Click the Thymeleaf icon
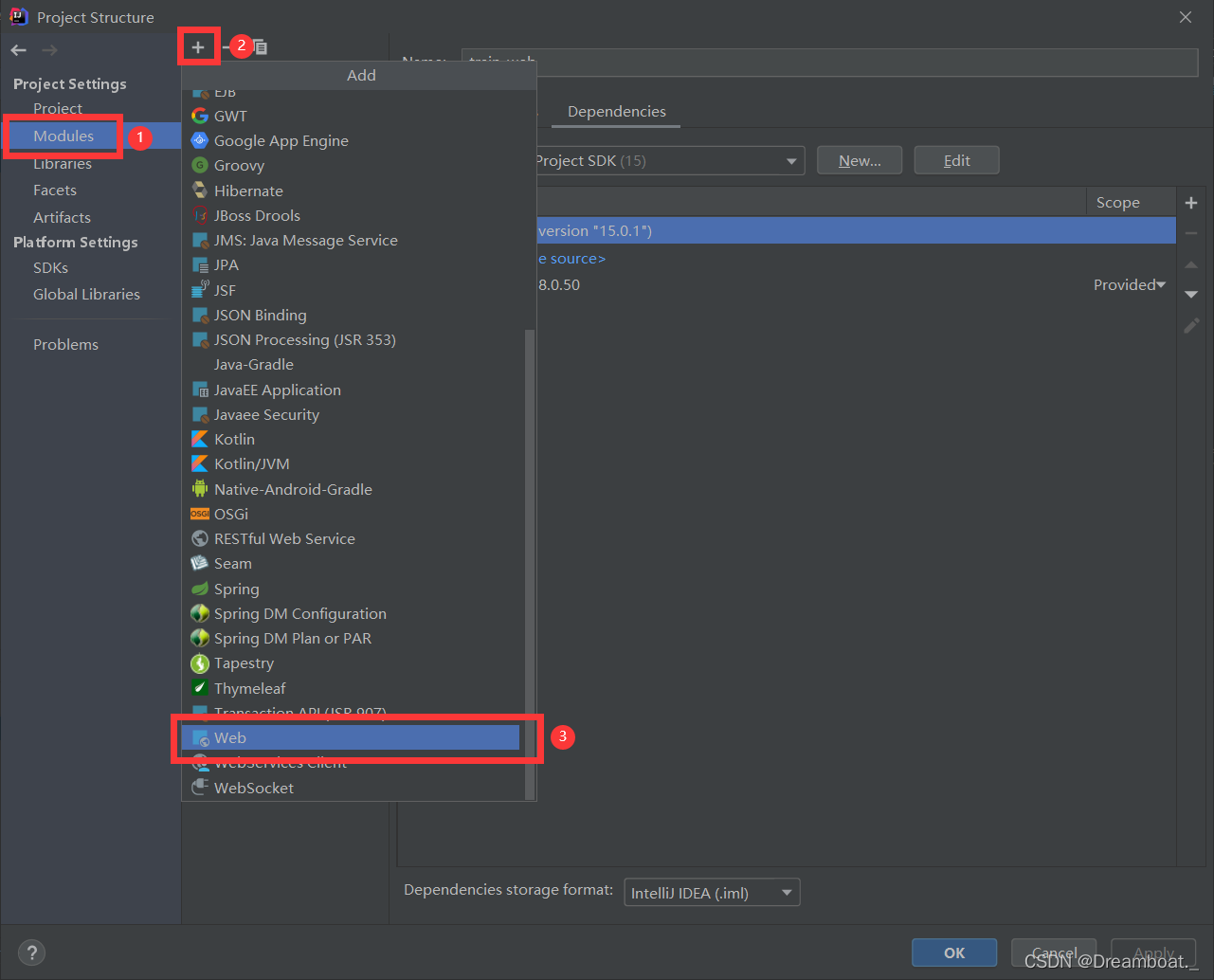The image size is (1214, 980). click(x=200, y=688)
